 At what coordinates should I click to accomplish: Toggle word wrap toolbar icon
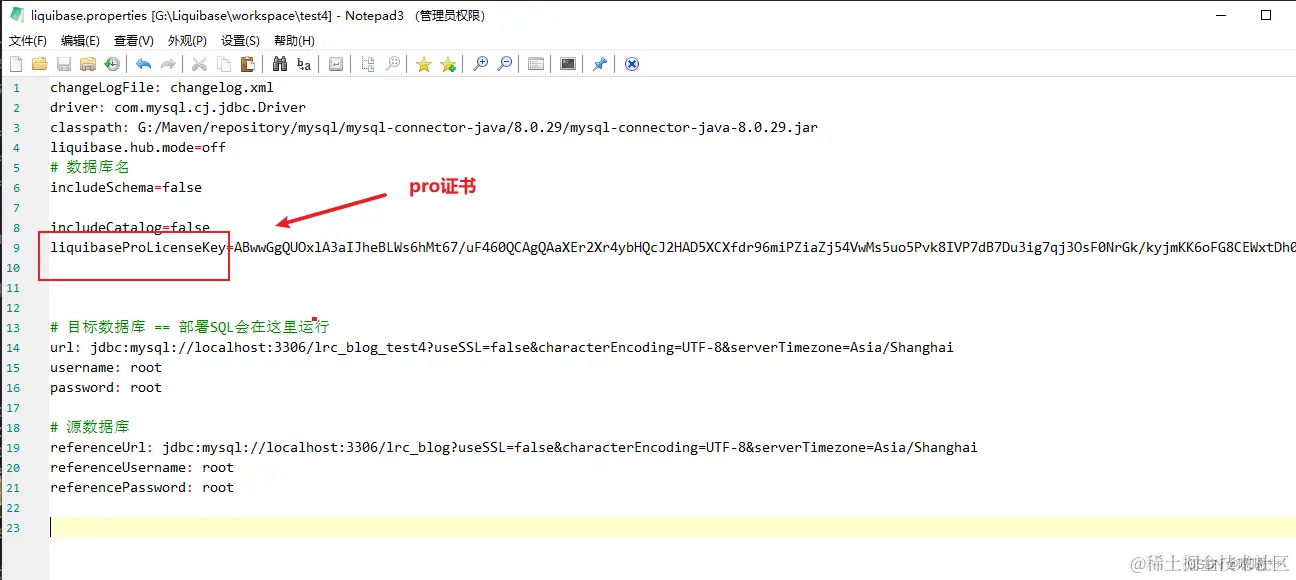(336, 64)
